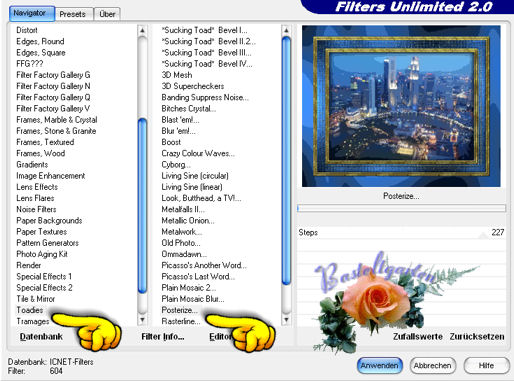Click the left list scroll-down arrow
The height and width of the screenshot is (381, 514).
click(x=142, y=320)
